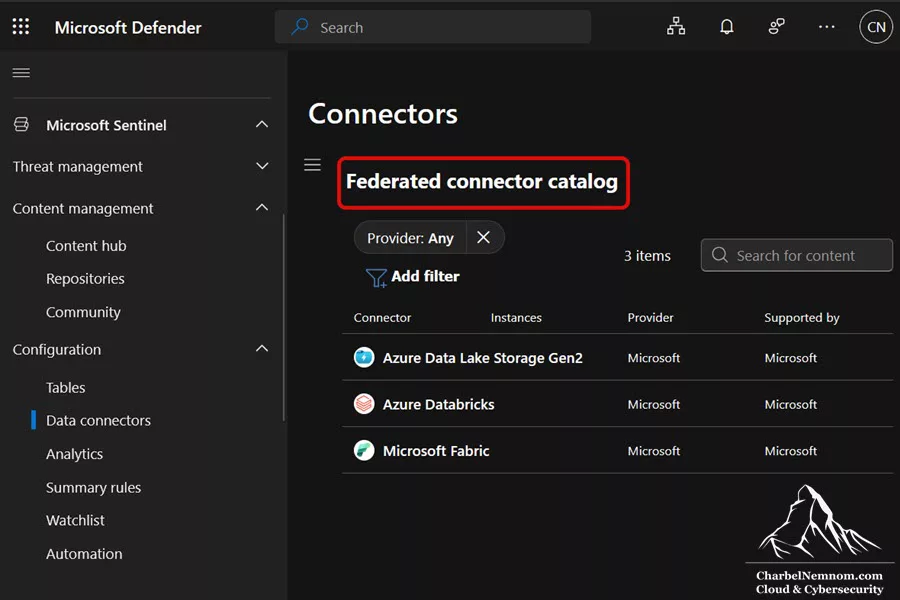
Task: Toggle the connectors pane hamburger icon
Action: [x=312, y=165]
